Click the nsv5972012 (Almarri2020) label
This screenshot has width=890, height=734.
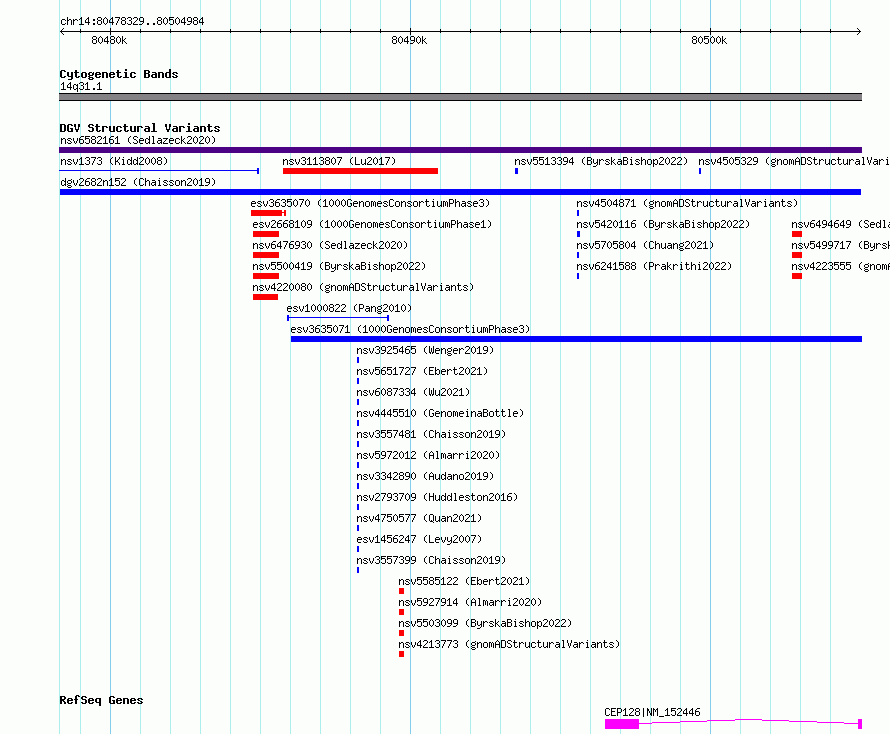click(x=428, y=455)
